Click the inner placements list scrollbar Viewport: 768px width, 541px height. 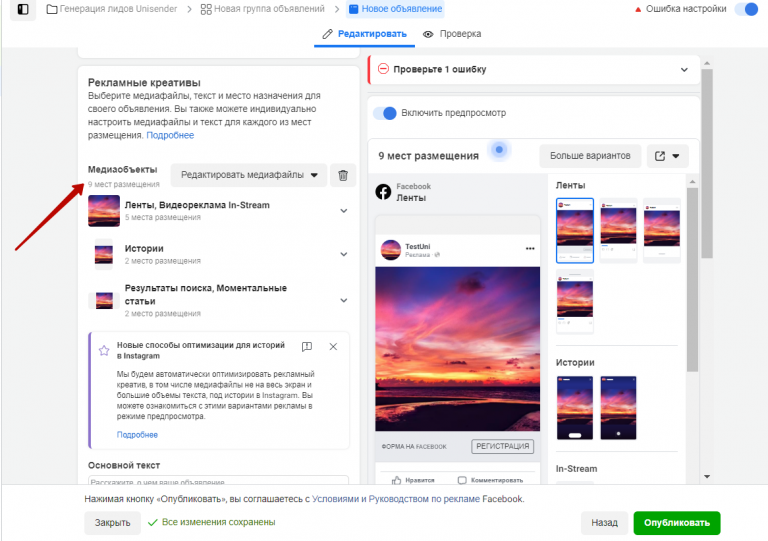click(x=692, y=279)
